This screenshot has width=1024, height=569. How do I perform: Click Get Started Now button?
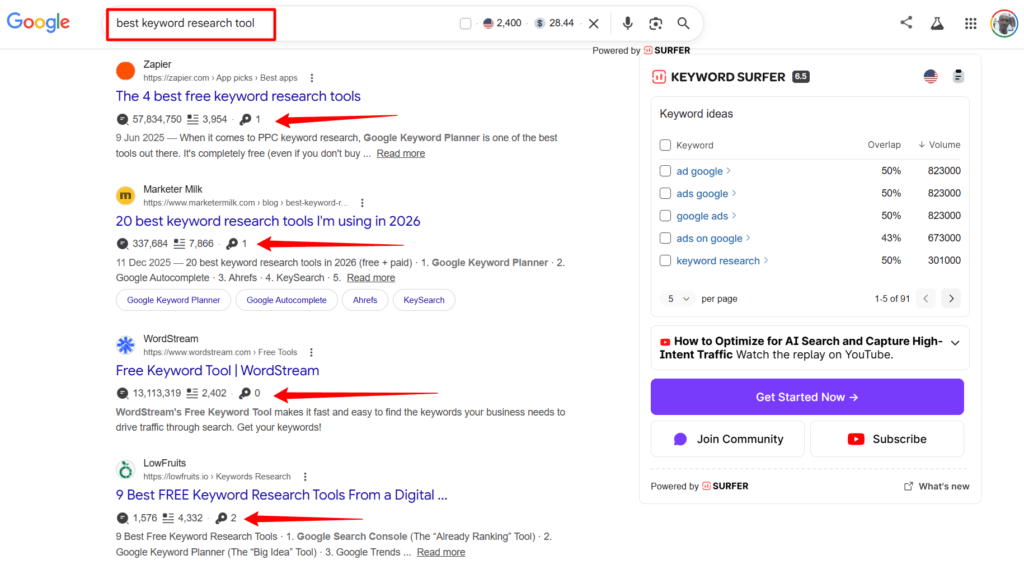[807, 397]
